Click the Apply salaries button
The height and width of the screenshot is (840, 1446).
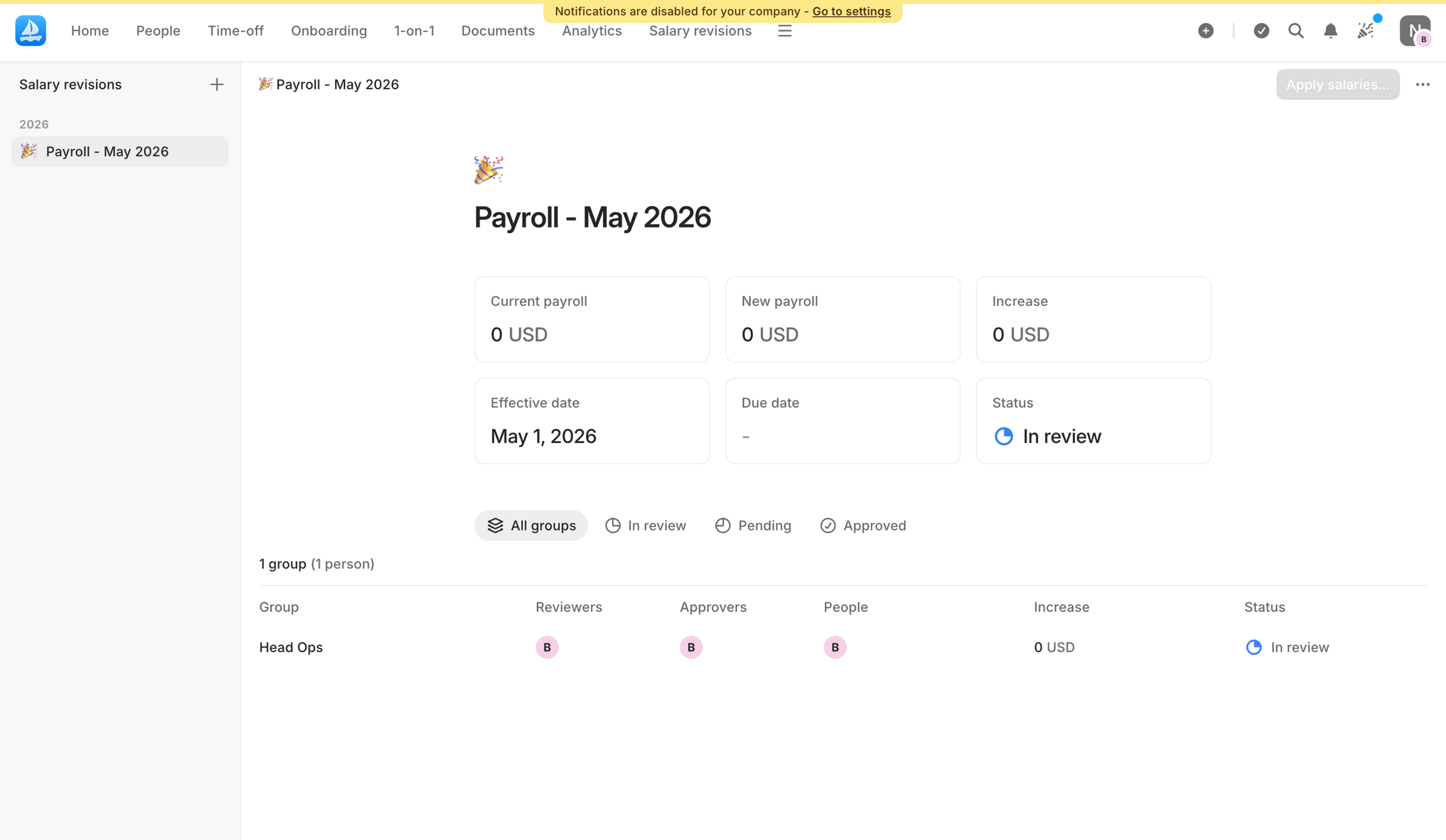point(1338,84)
